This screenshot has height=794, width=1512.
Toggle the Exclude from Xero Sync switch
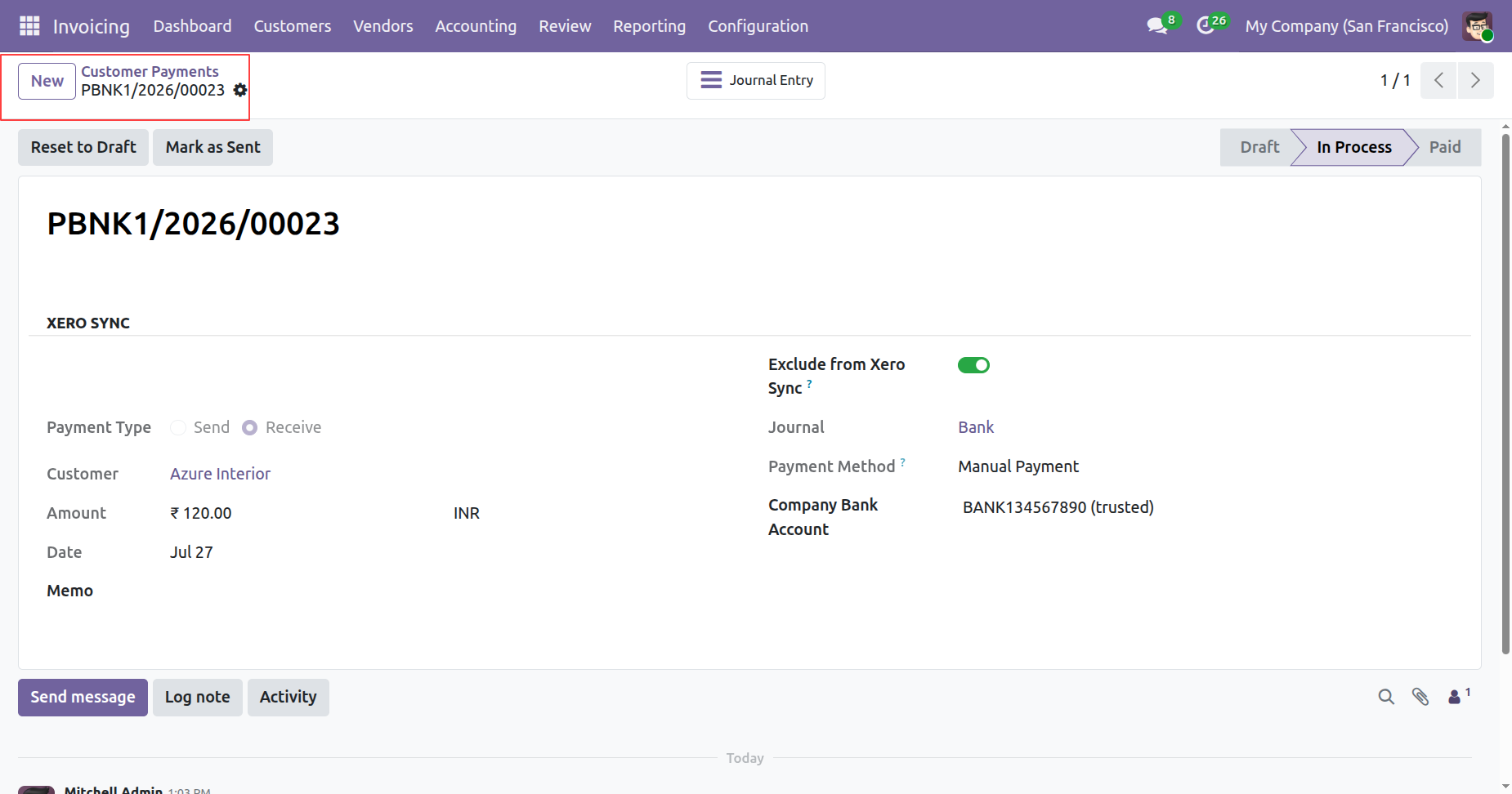[973, 365]
